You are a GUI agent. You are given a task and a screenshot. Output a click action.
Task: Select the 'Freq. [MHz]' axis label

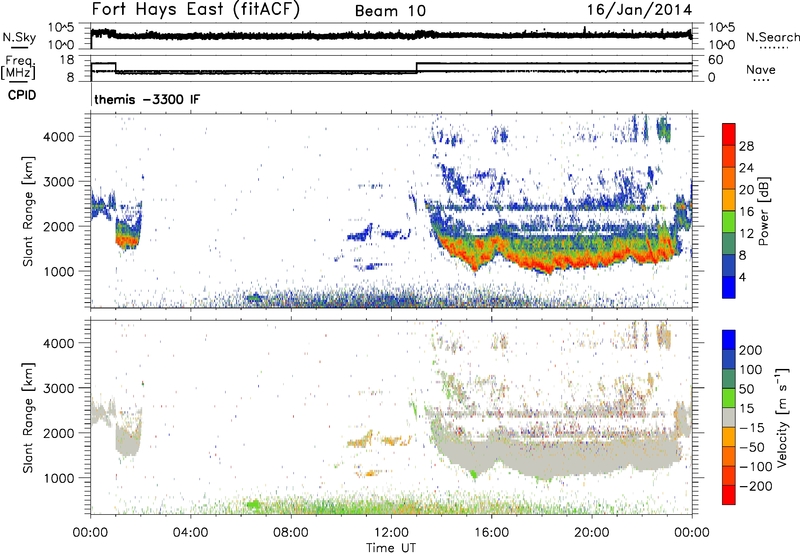click(x=18, y=67)
